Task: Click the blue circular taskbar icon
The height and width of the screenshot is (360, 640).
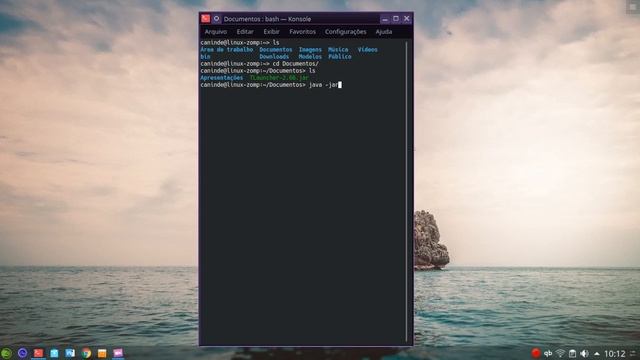Action: 22,353
